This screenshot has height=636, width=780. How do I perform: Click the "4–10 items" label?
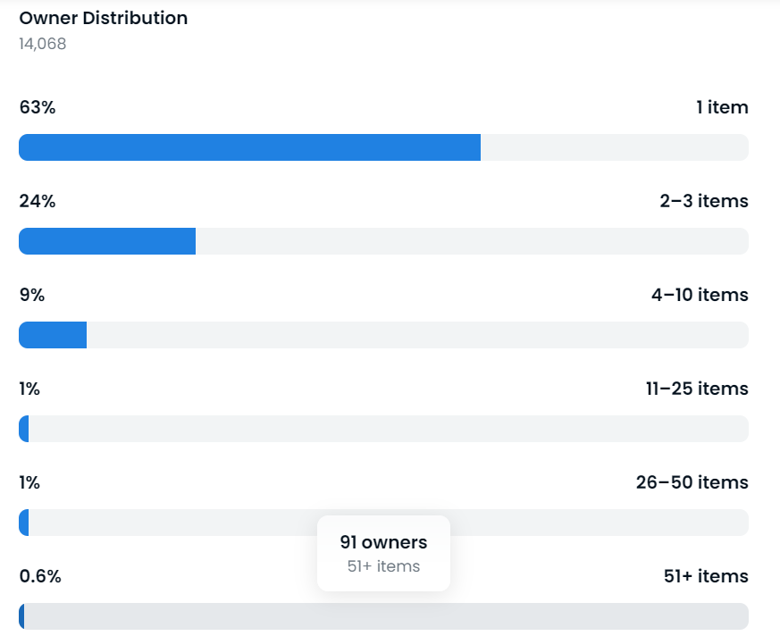click(x=699, y=295)
